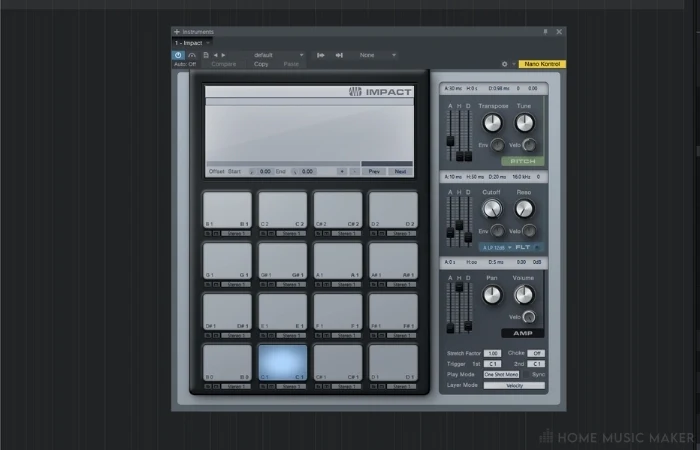Screen dimensions: 700x450
Task: Open Stereo 1 output selector under C2 pad
Action: (292, 233)
